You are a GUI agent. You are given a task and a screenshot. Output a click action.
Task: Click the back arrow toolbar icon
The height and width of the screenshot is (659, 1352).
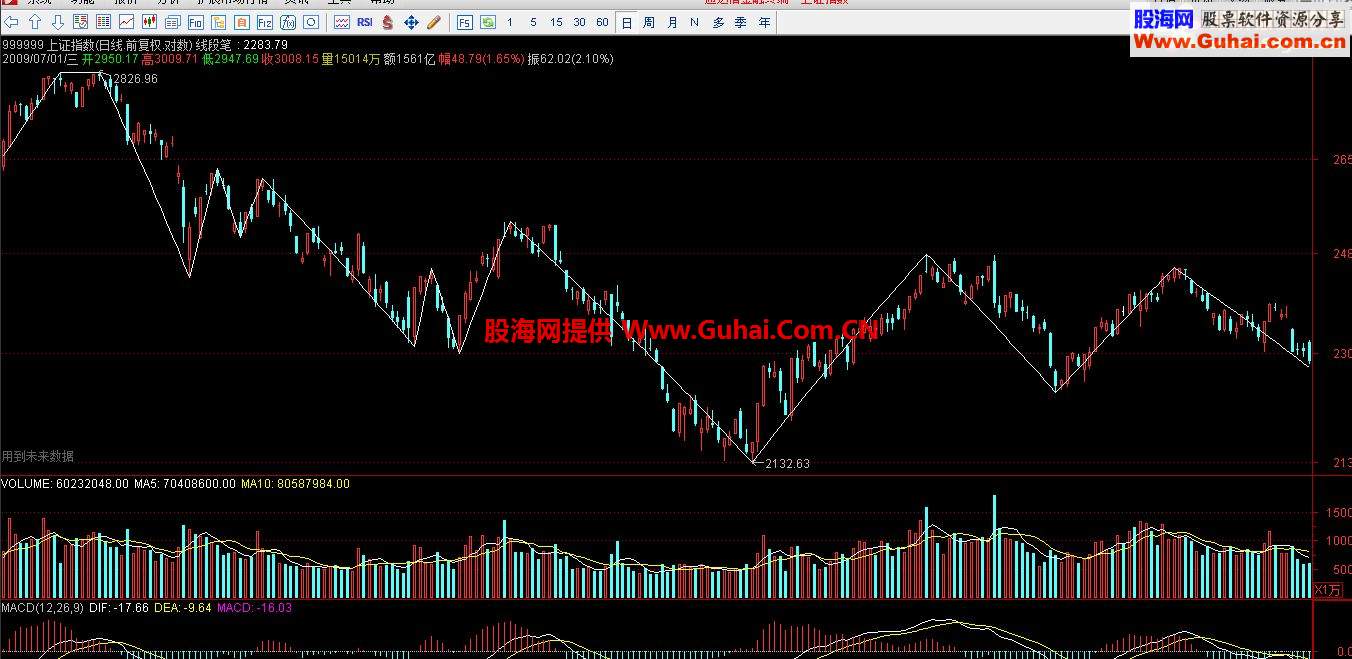tap(12, 21)
